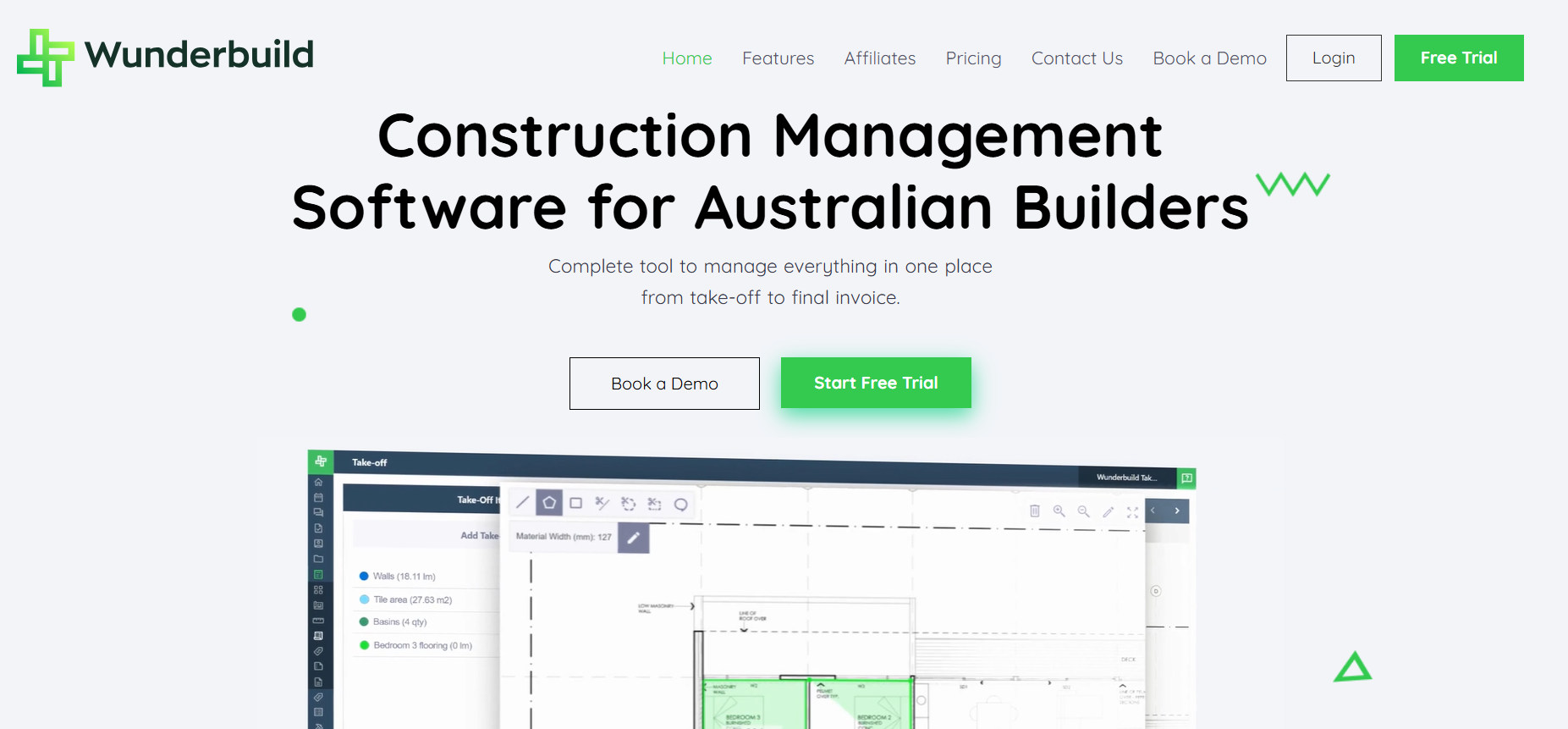1568x729 pixels.
Task: Go to the Features page
Action: coord(778,58)
